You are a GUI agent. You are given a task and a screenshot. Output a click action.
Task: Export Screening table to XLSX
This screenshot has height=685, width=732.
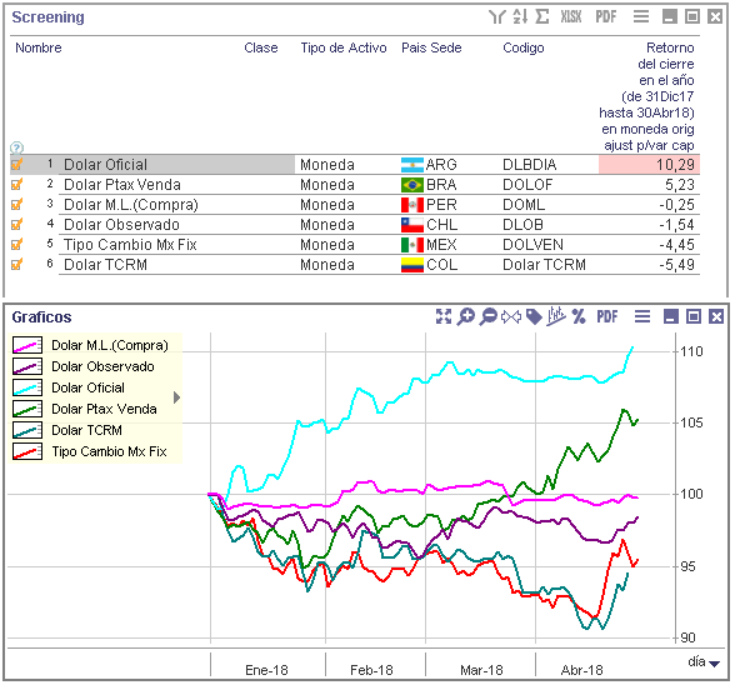point(571,17)
